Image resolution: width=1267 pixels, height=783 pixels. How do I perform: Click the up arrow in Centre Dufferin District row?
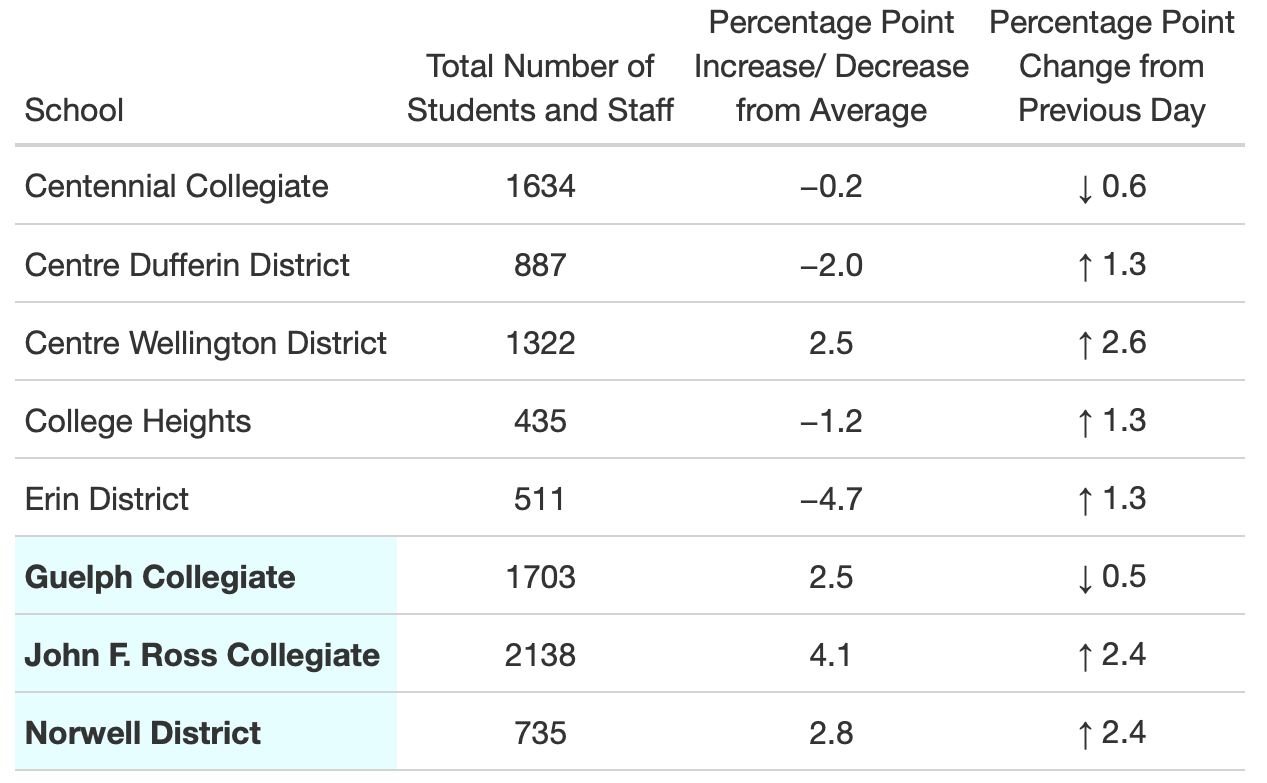point(1085,266)
